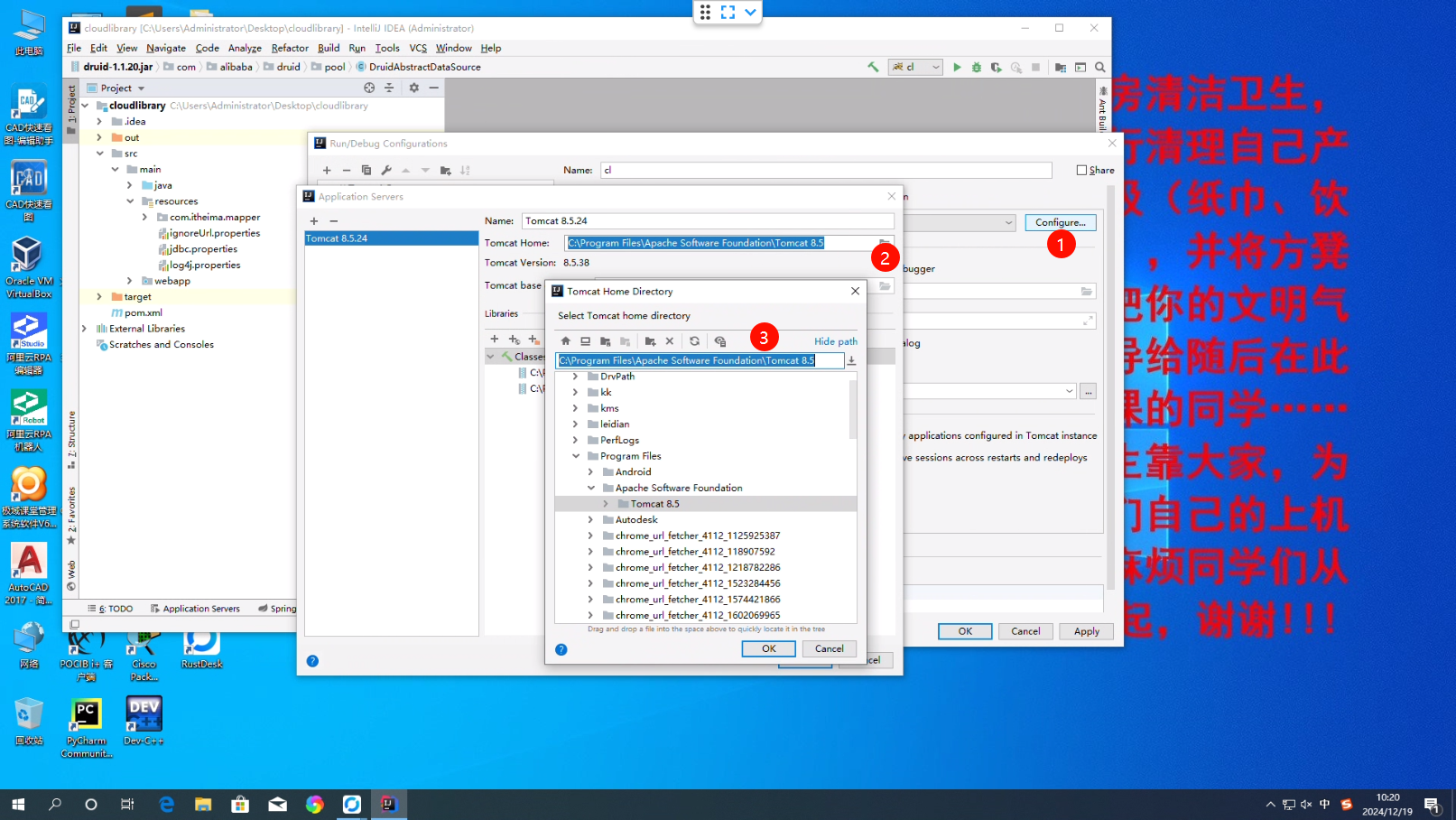The width and height of the screenshot is (1456, 820).
Task: Click the Configure... button
Action: [1061, 222]
